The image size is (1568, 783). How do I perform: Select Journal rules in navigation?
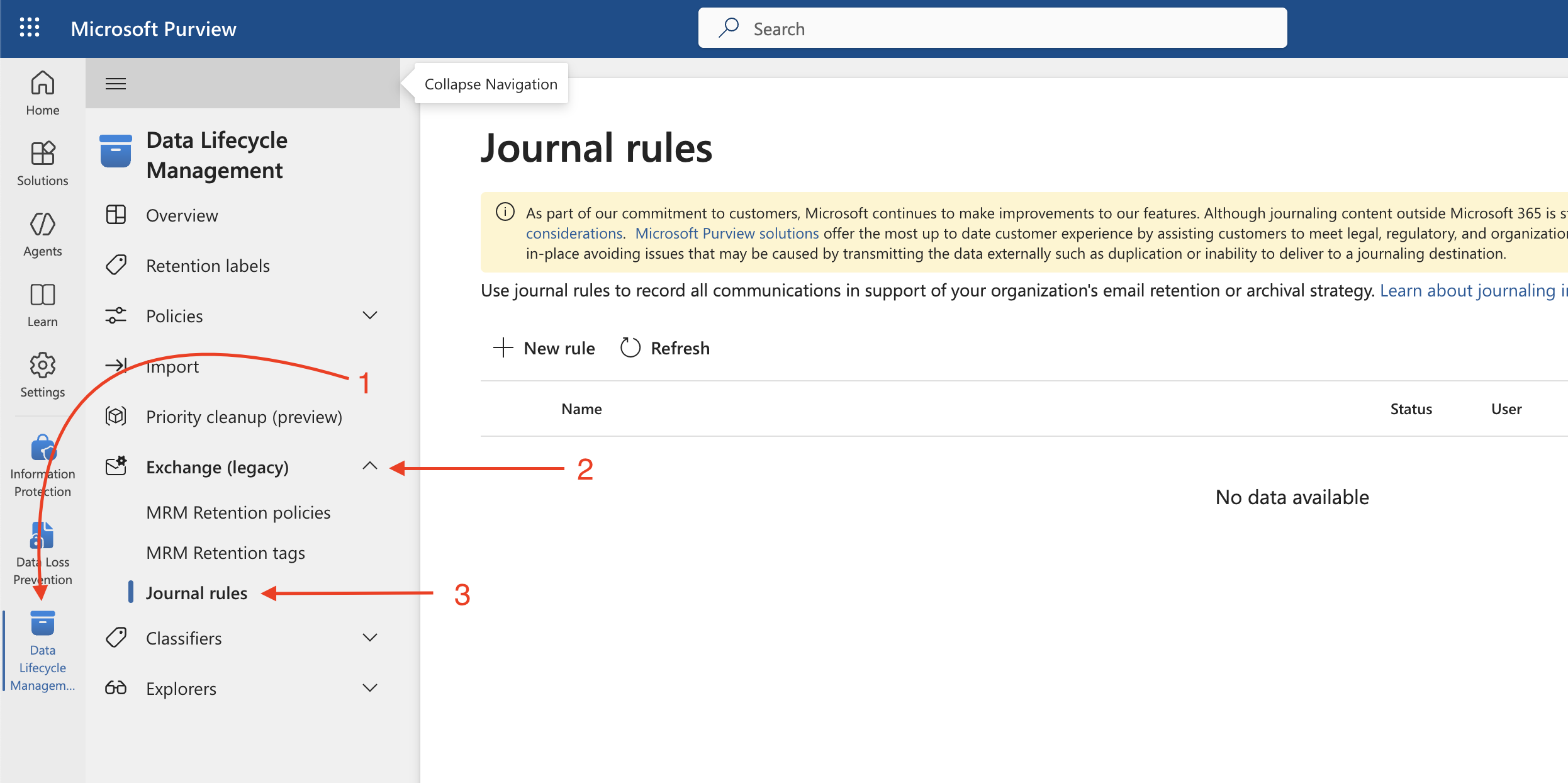pos(196,593)
